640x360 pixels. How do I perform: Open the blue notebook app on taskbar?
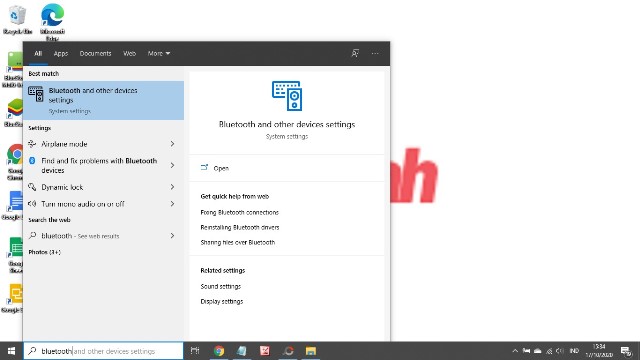pos(242,351)
